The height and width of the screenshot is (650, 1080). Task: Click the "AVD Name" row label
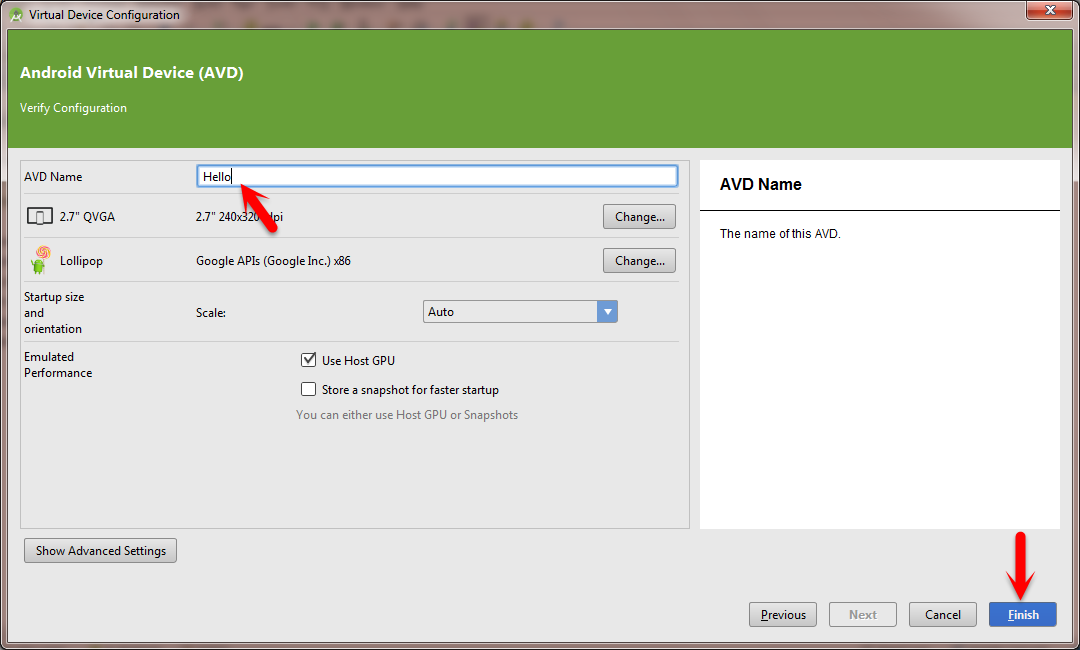tap(53, 177)
